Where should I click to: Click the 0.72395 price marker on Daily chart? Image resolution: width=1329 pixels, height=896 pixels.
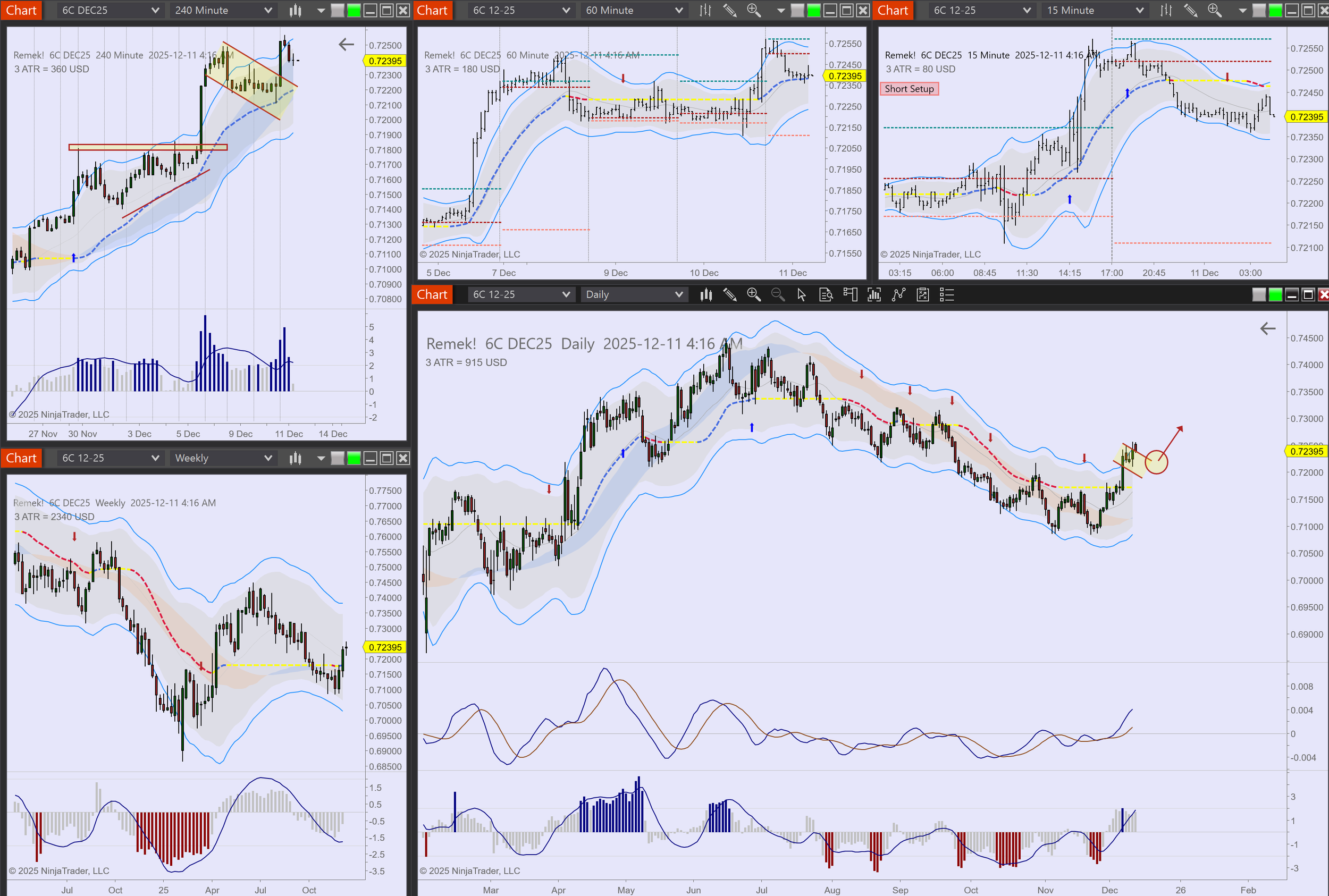pyautogui.click(x=1306, y=451)
